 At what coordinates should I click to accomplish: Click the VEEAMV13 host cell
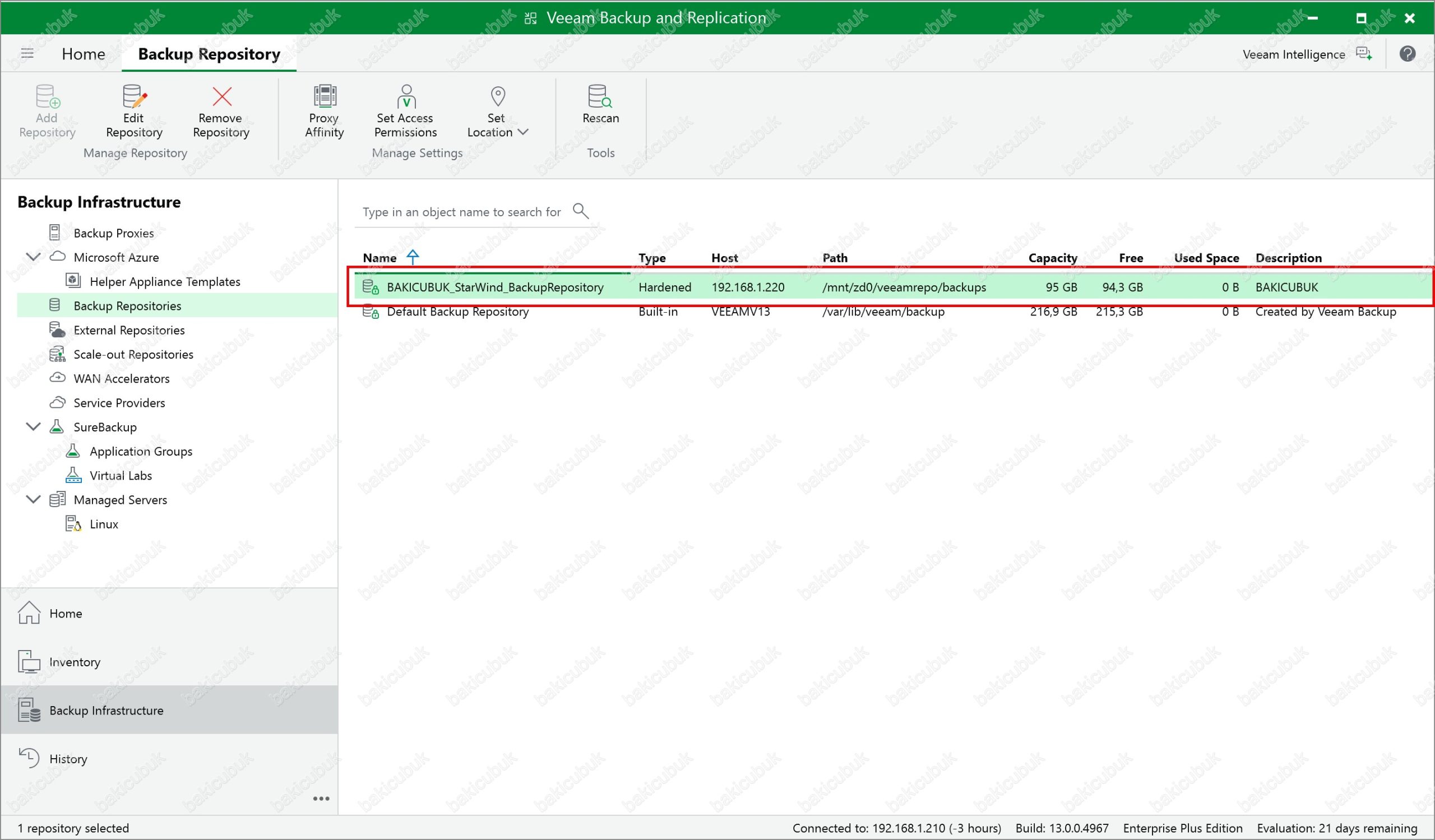click(x=740, y=312)
